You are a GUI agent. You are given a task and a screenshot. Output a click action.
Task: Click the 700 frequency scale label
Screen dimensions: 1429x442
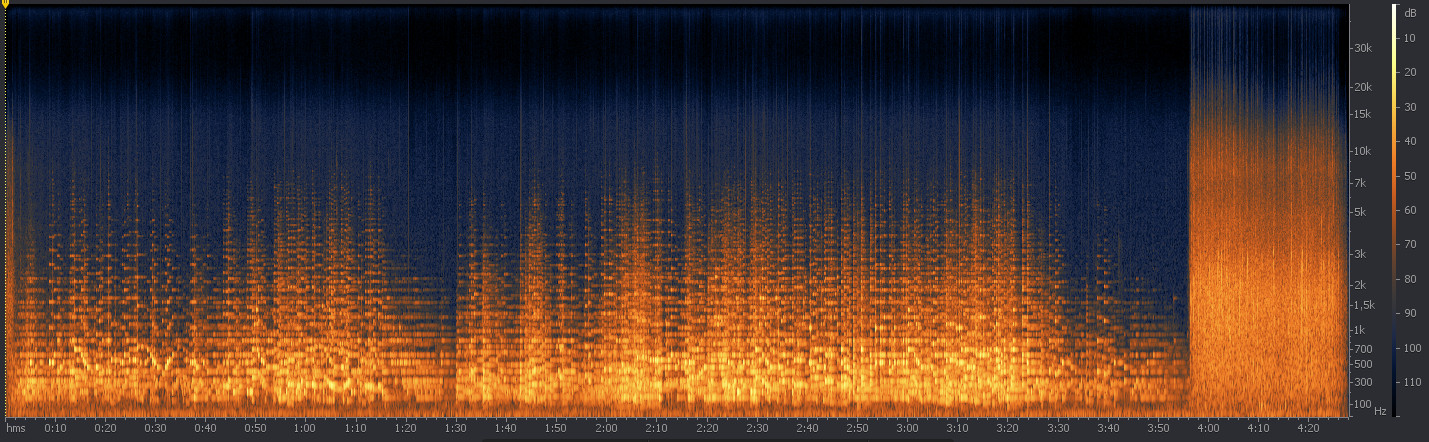pyautogui.click(x=1361, y=349)
